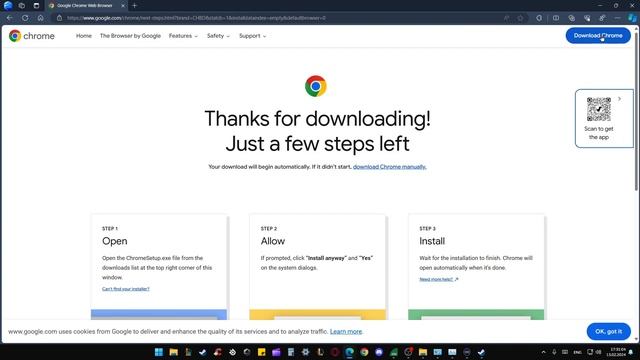
Task: Click the QR code to get the app
Action: pyautogui.click(x=598, y=109)
